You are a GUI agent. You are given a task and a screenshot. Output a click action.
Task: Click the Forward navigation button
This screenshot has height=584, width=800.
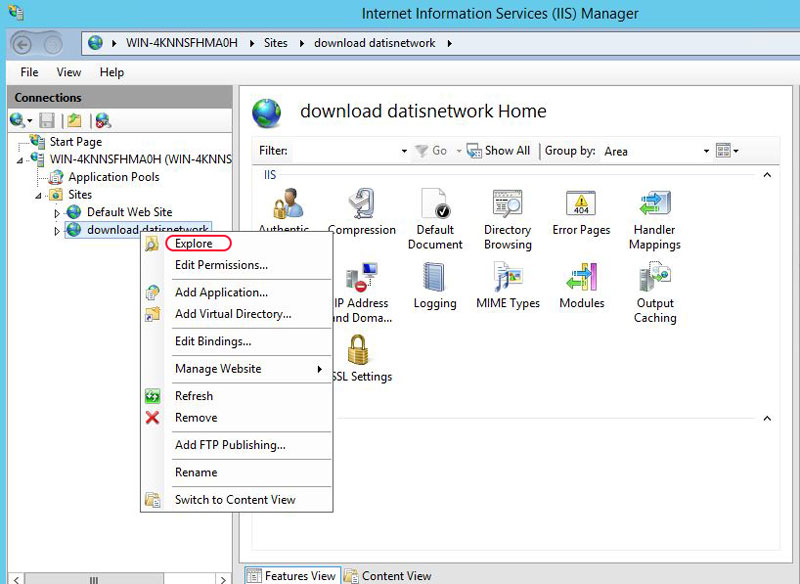pyautogui.click(x=52, y=45)
